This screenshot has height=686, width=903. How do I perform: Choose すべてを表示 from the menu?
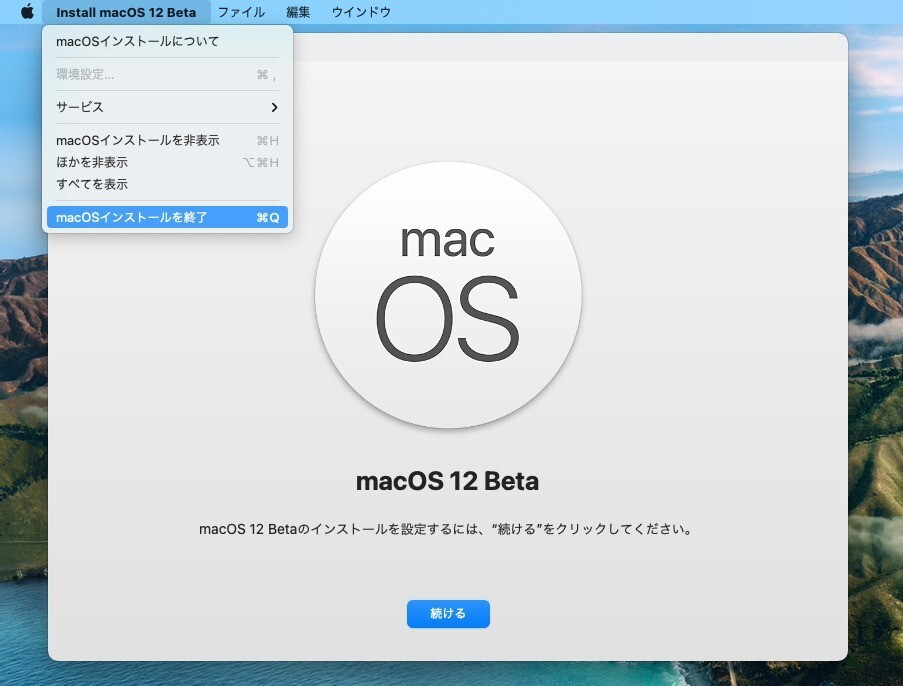[167, 184]
